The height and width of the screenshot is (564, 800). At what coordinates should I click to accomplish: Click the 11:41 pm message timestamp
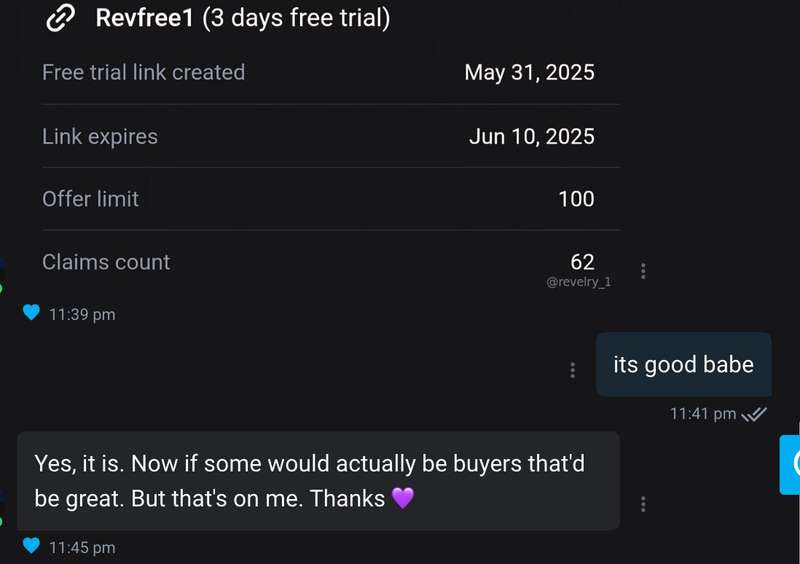tap(703, 414)
